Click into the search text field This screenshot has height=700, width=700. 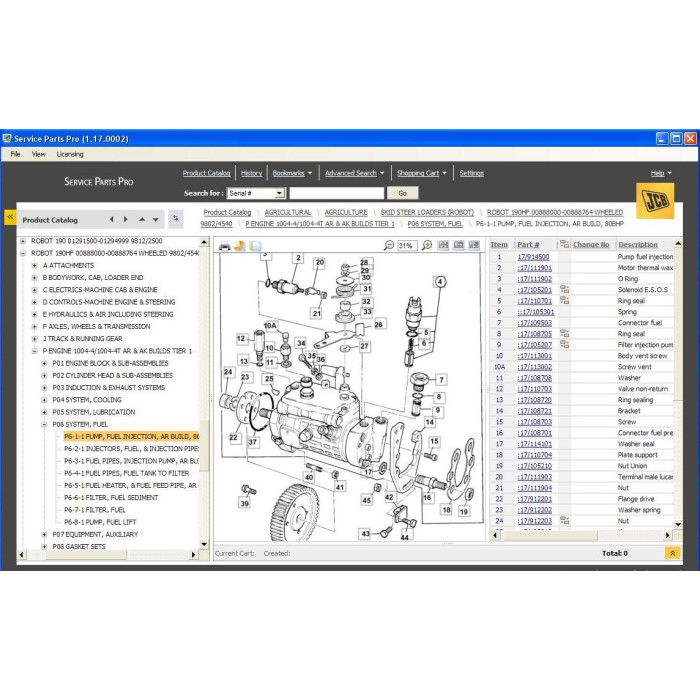pyautogui.click(x=337, y=193)
